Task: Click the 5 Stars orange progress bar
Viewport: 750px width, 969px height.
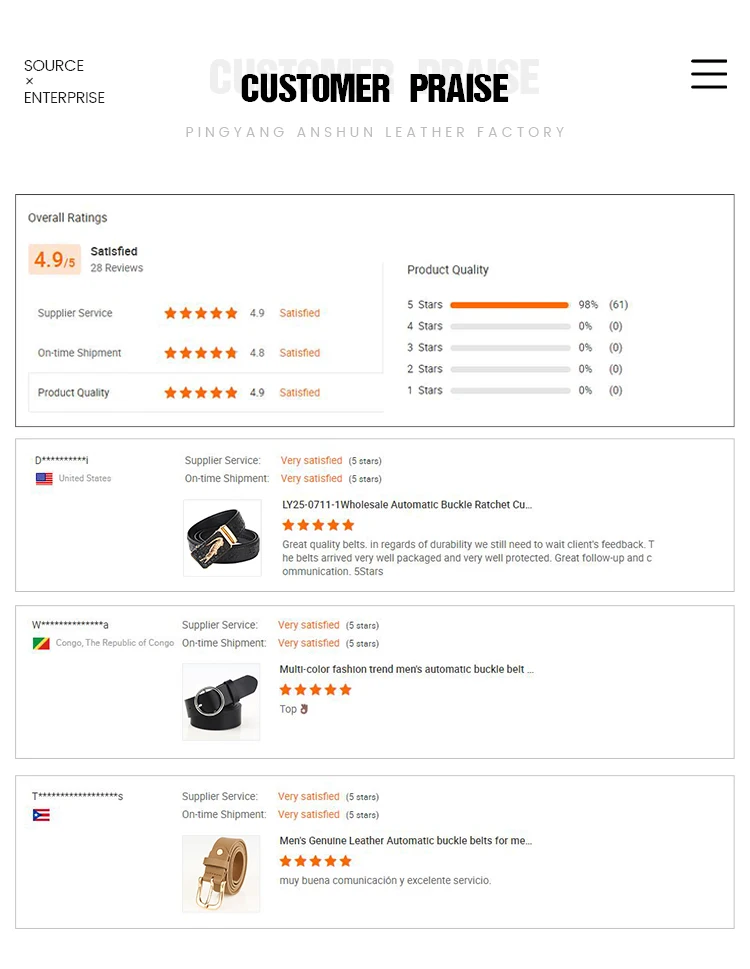Action: click(x=509, y=305)
